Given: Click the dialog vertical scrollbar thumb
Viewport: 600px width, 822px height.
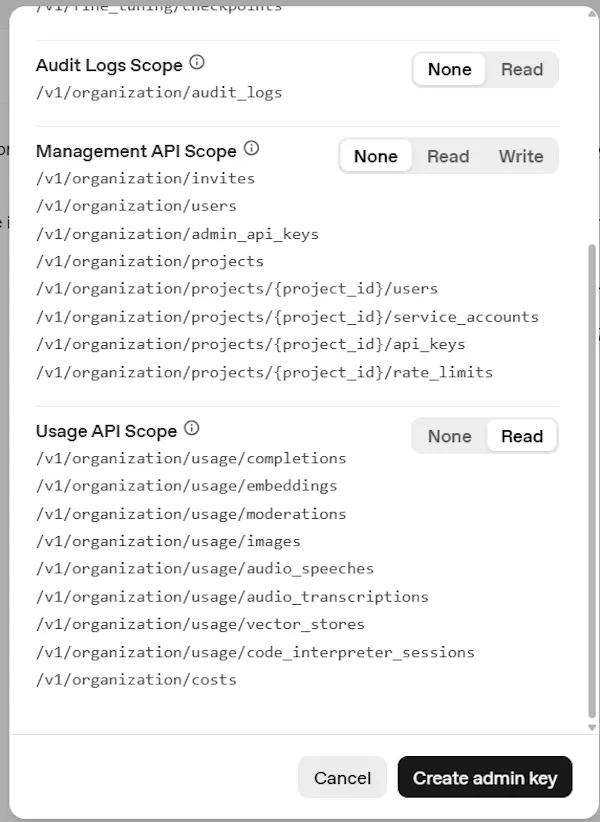Looking at the screenshot, I should click(x=592, y=481).
